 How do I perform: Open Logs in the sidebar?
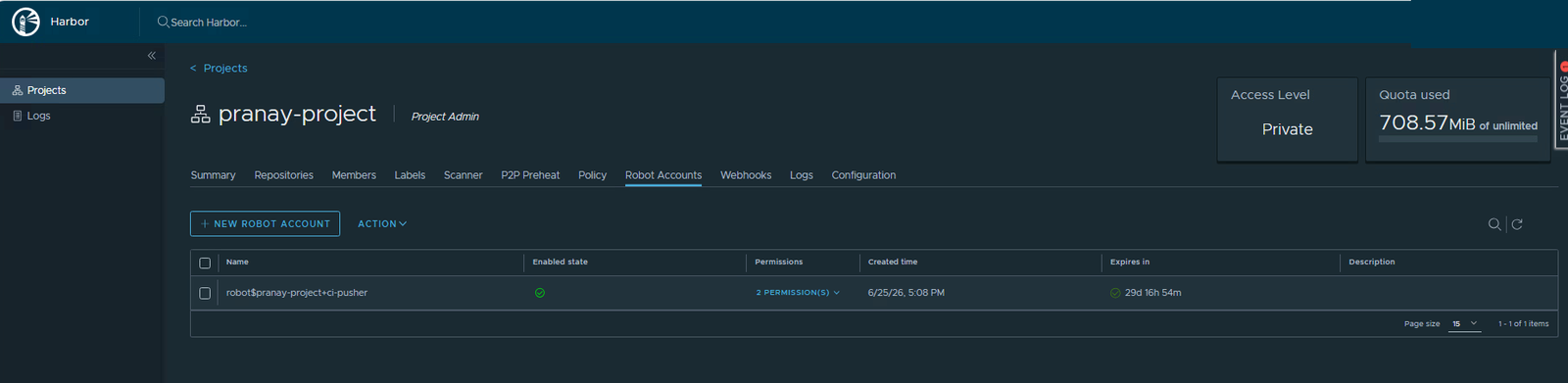82,116
